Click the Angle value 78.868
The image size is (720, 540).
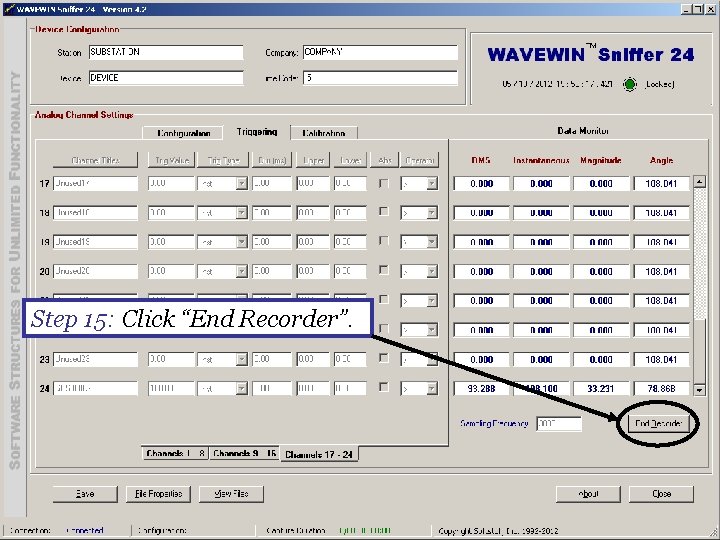point(661,388)
